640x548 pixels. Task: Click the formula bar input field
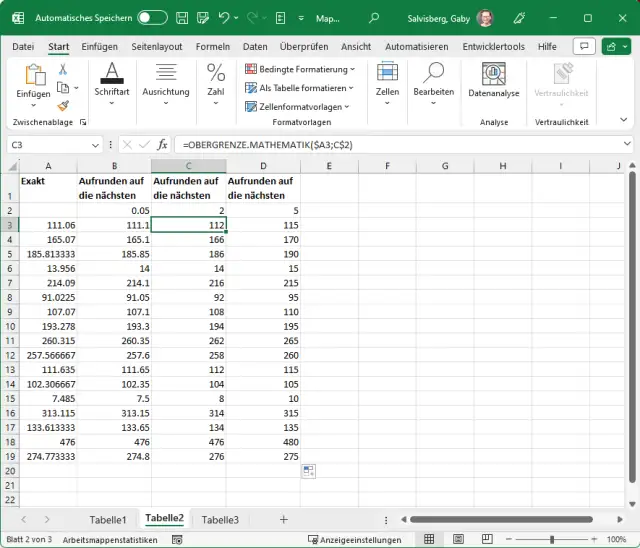point(400,145)
